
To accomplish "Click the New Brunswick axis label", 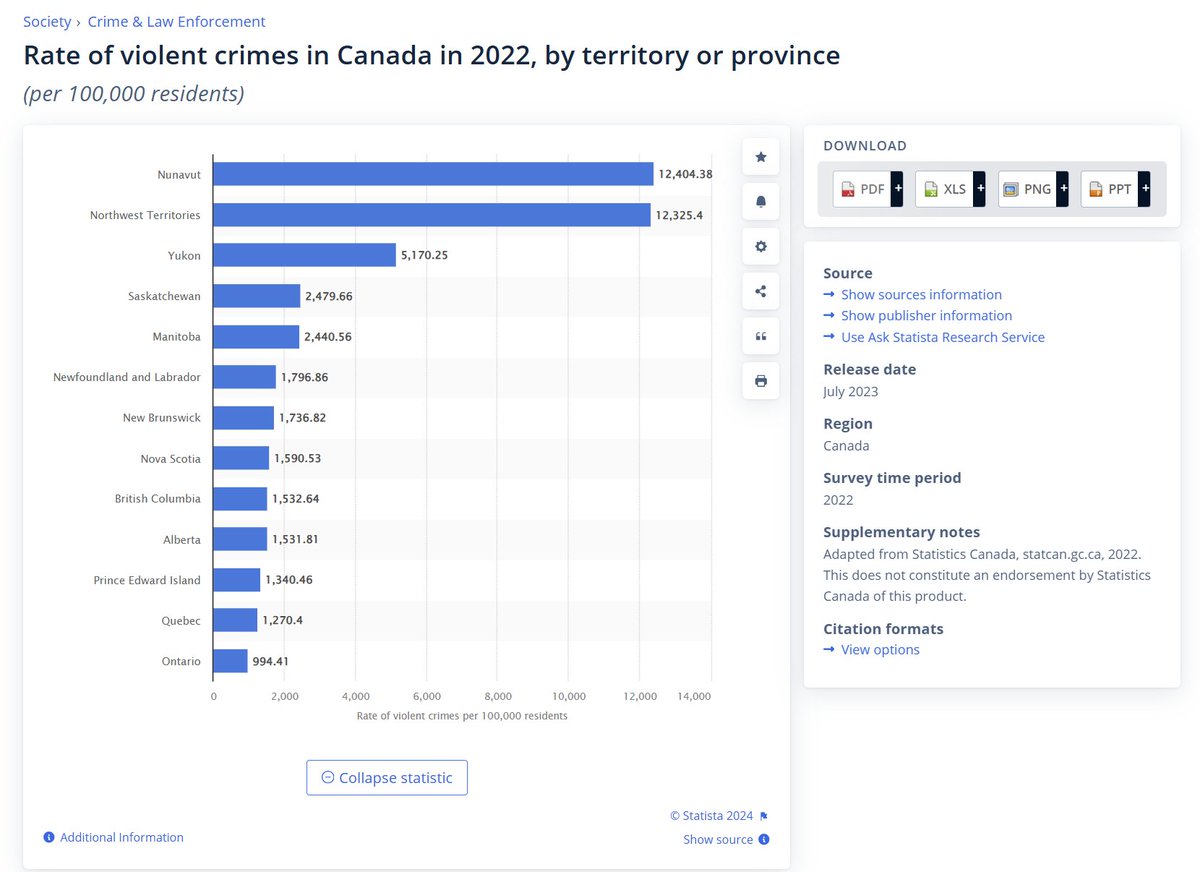I will [162, 418].
